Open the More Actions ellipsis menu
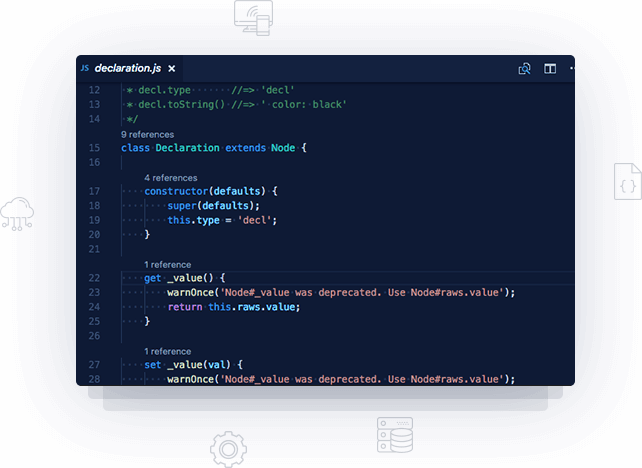Viewport: 642px width, 468px height. [572, 69]
